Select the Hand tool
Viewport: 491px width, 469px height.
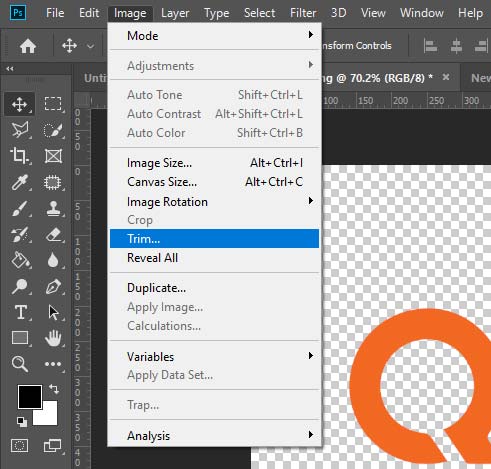point(53,338)
